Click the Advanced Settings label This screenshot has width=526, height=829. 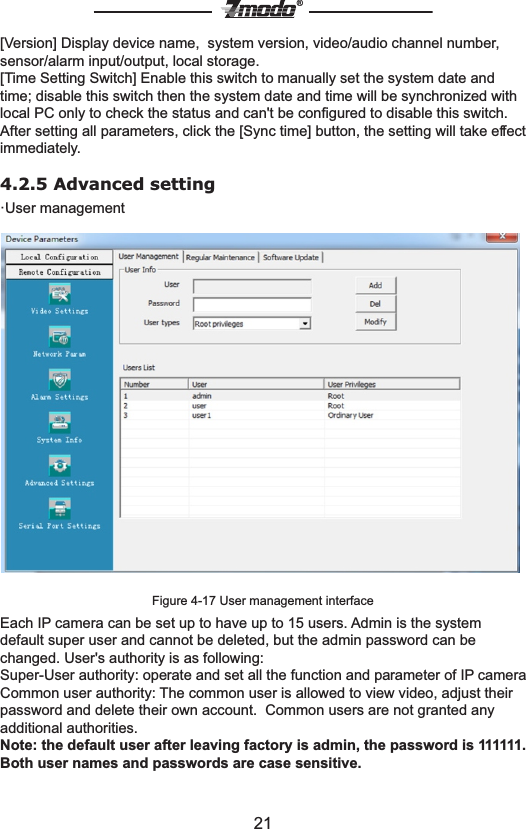(60, 483)
